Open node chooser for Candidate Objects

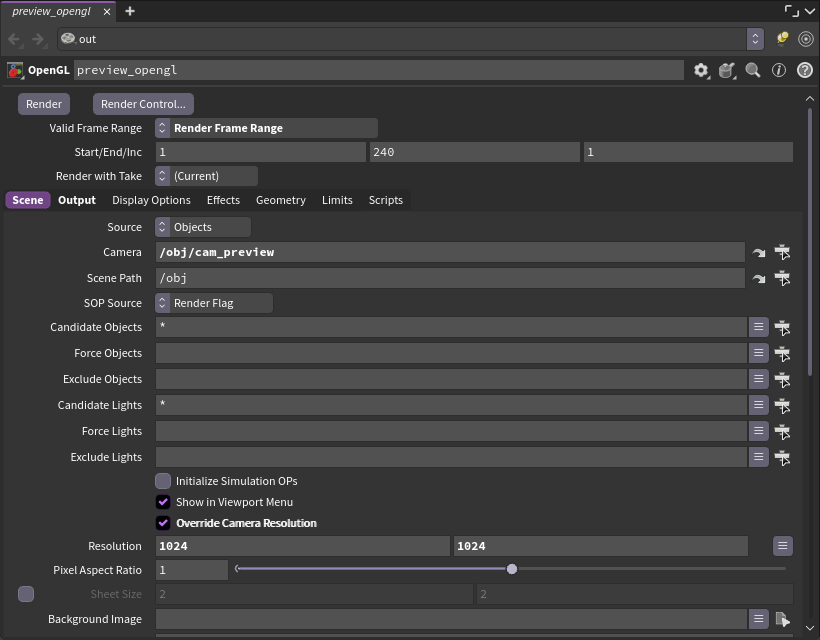click(x=782, y=328)
